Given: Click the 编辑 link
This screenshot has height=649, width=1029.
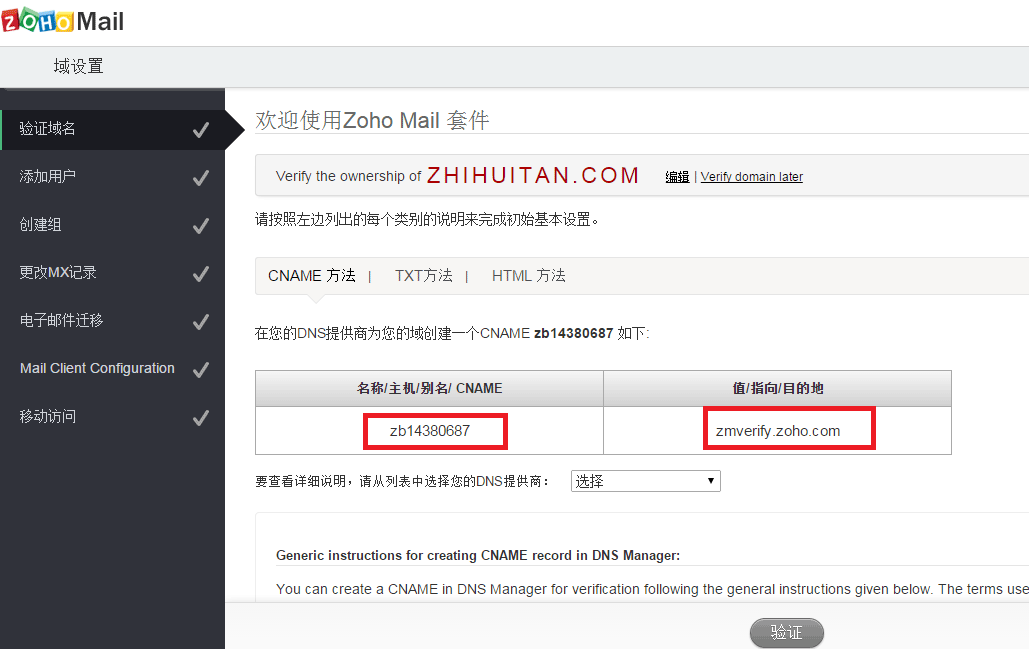Looking at the screenshot, I should [677, 177].
